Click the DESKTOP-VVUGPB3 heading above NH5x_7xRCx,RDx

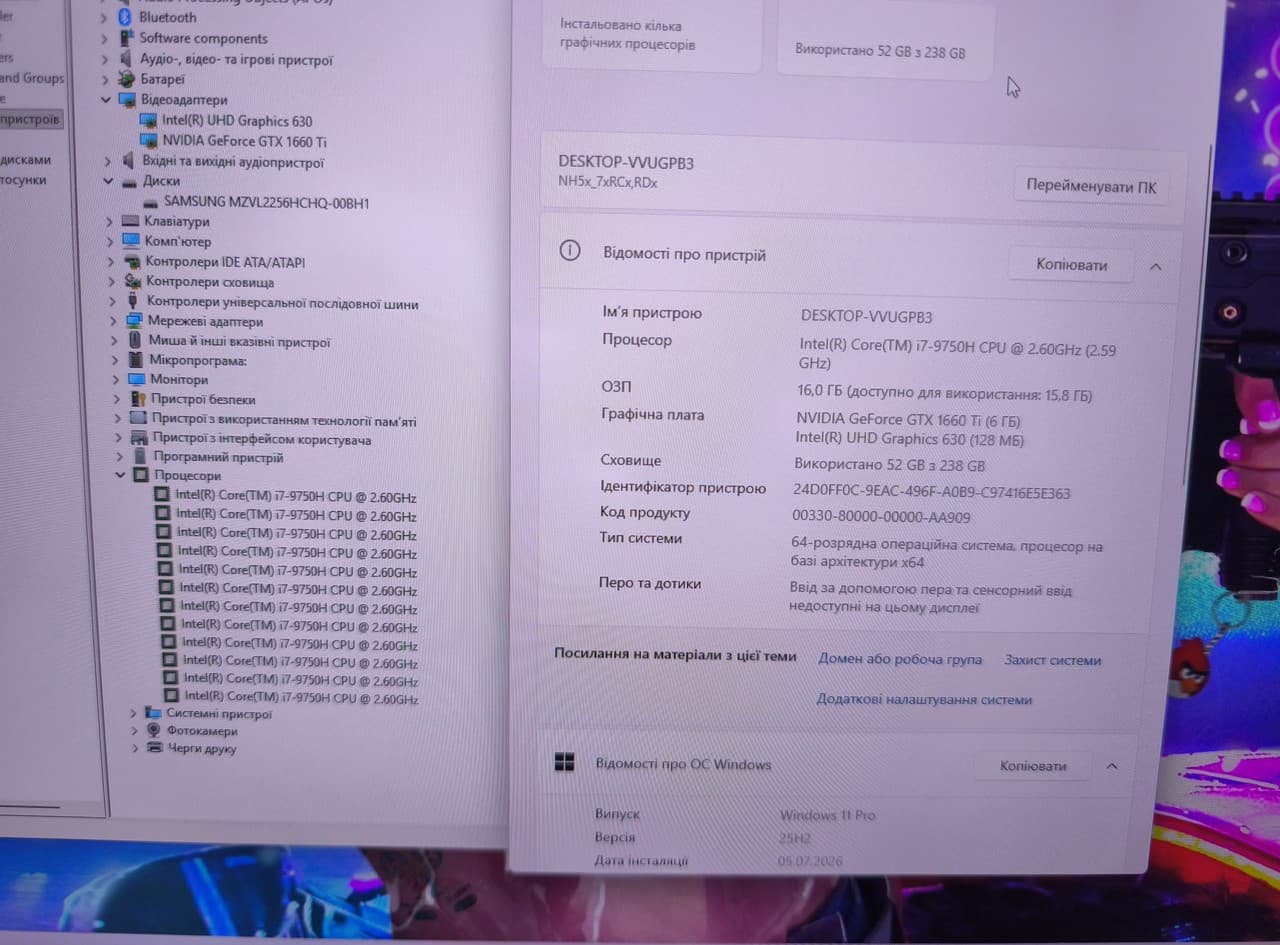pos(626,161)
